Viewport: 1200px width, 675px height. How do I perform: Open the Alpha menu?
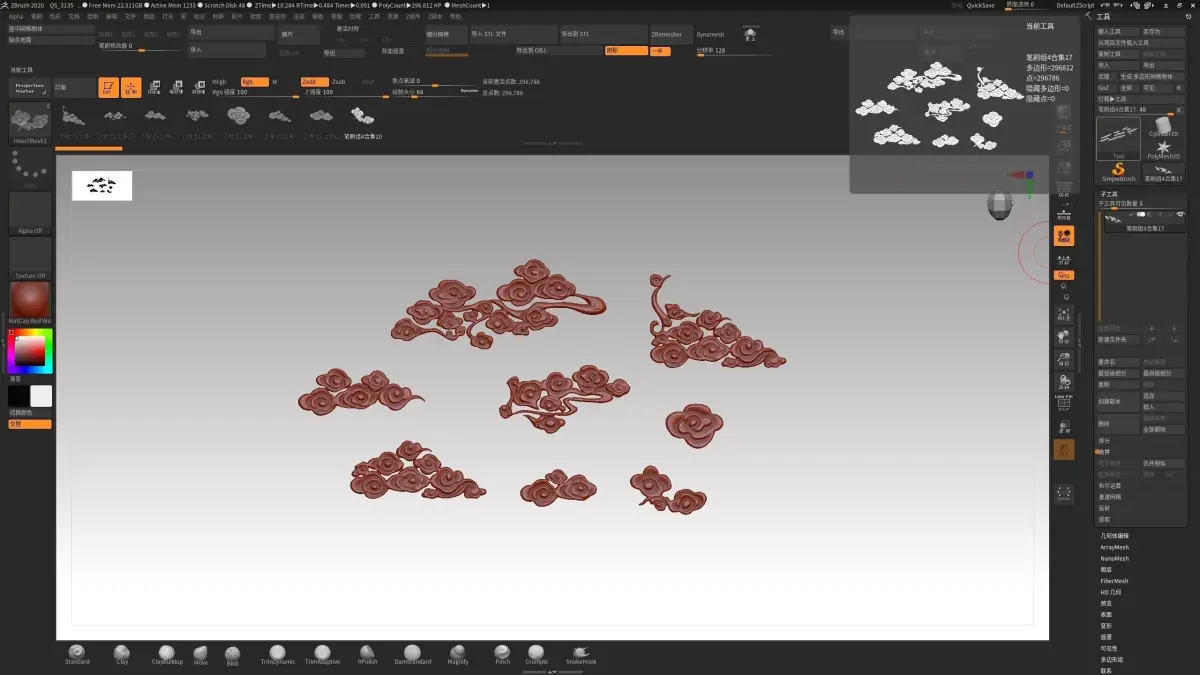[16, 16]
